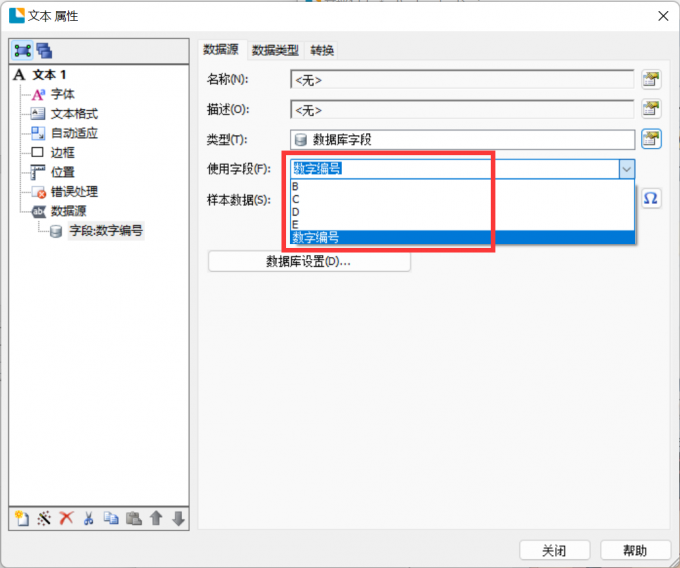Screen dimensions: 680x568
Task: Click the wizard wand icon in bottom toolbar
Action: pyautogui.click(x=44, y=518)
